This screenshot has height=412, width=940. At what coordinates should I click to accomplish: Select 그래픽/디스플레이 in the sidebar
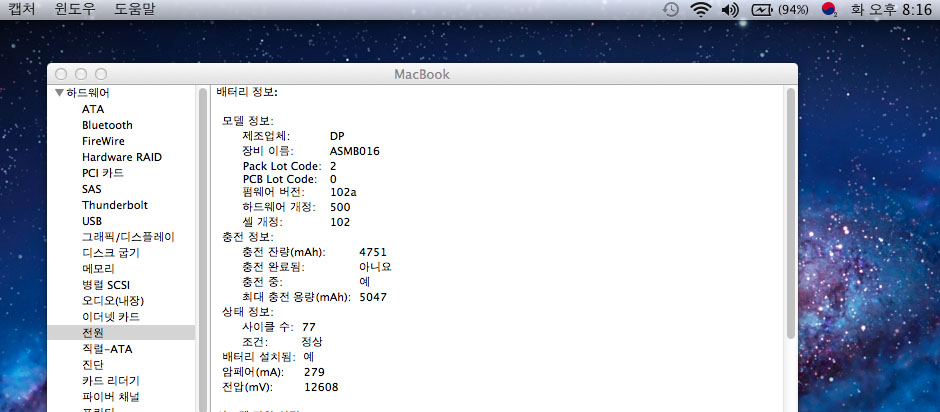128,237
